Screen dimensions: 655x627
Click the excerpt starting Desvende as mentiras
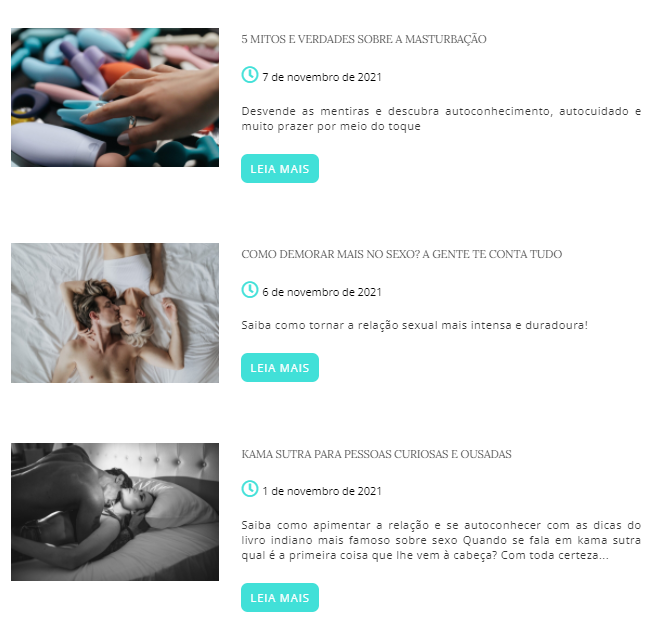coord(441,119)
